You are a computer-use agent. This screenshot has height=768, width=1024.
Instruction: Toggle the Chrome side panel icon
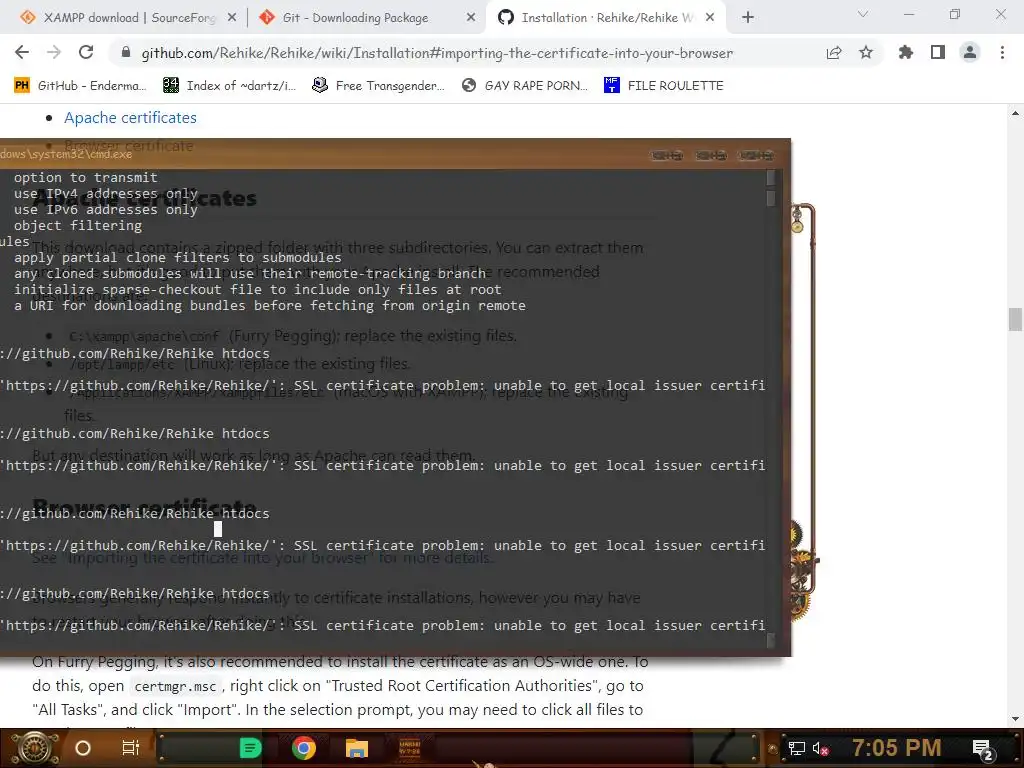938,52
